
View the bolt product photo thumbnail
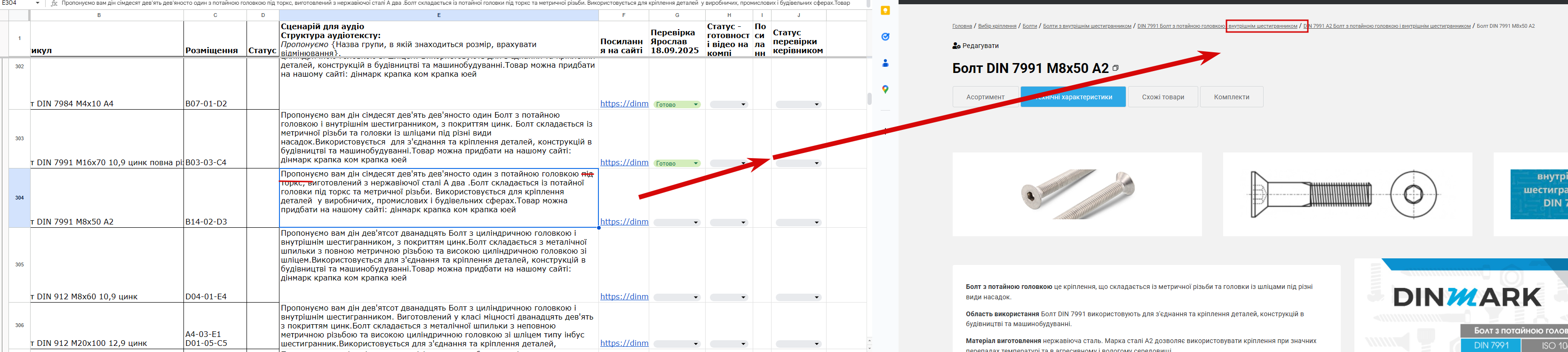1077,194
